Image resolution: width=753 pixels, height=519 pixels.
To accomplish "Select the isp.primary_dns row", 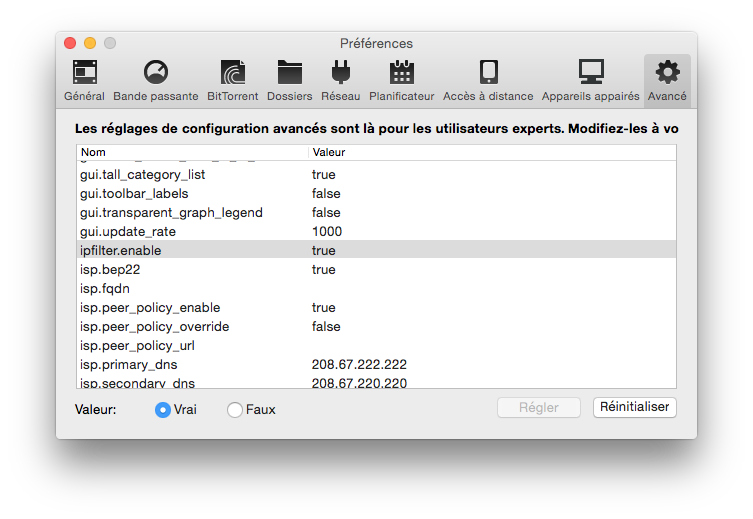I will click(376, 364).
